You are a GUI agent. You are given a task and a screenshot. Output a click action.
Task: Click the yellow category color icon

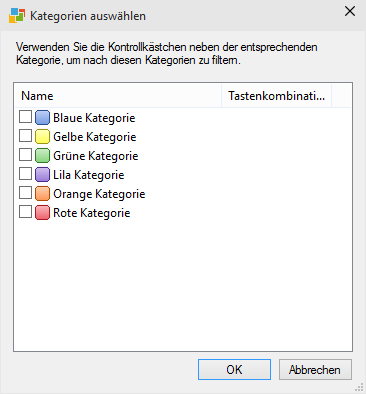[42, 137]
